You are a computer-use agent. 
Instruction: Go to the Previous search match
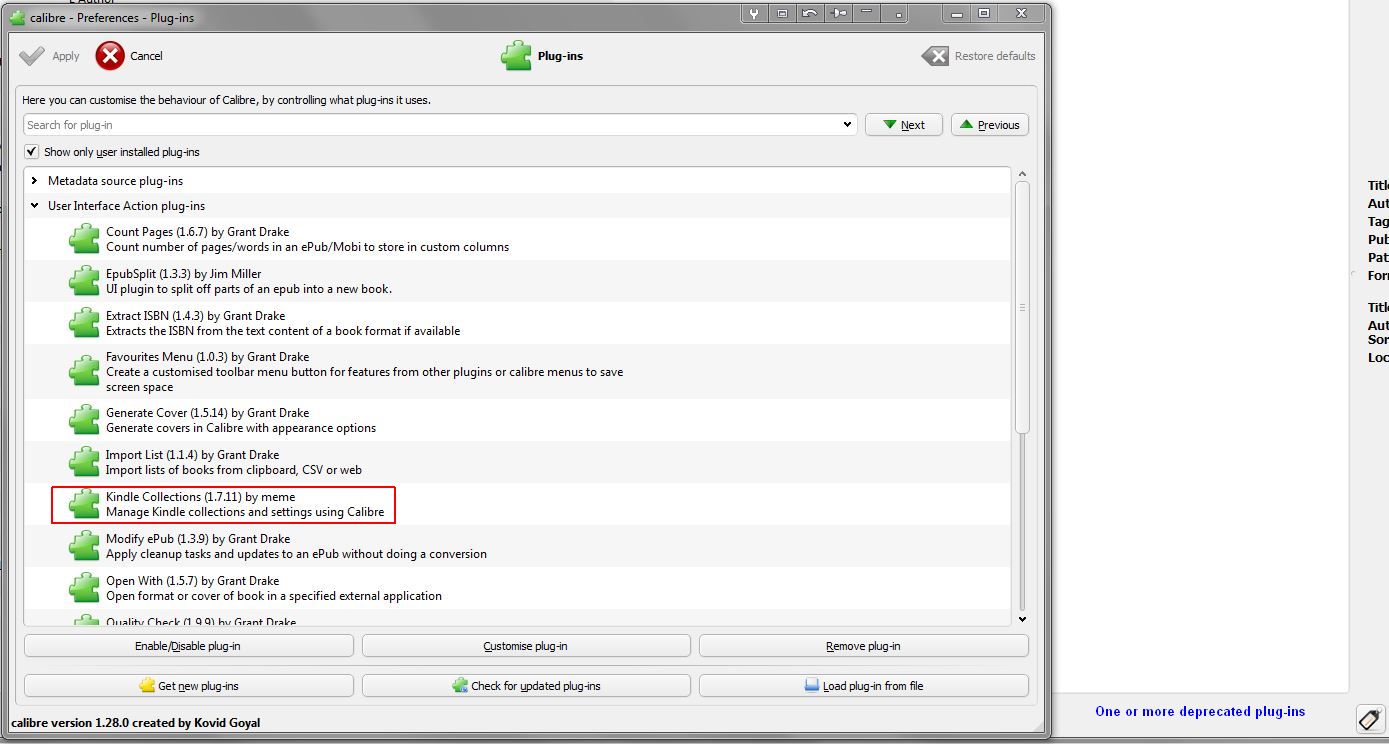click(x=990, y=125)
